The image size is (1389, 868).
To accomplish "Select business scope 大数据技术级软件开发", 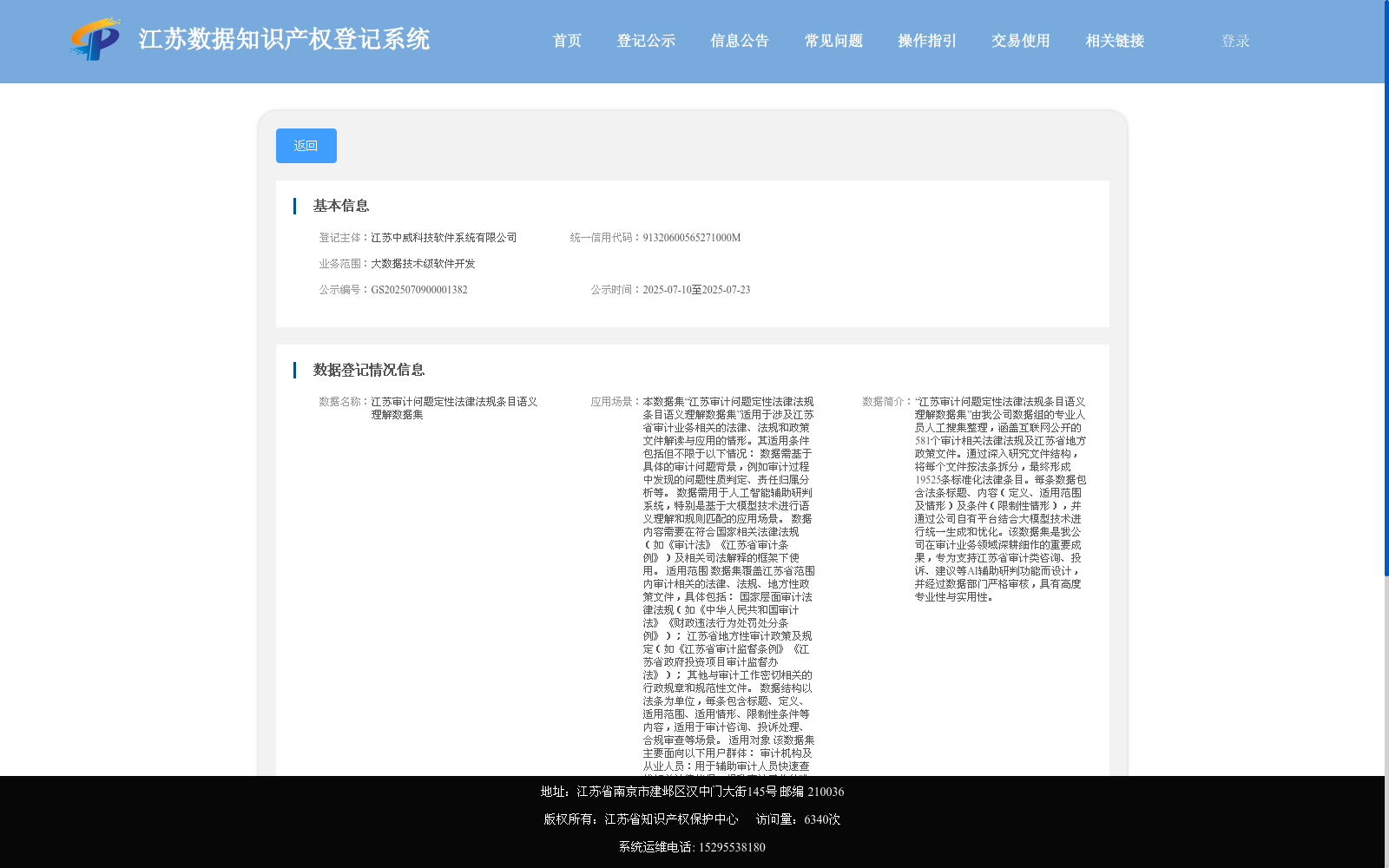I will 423,264.
